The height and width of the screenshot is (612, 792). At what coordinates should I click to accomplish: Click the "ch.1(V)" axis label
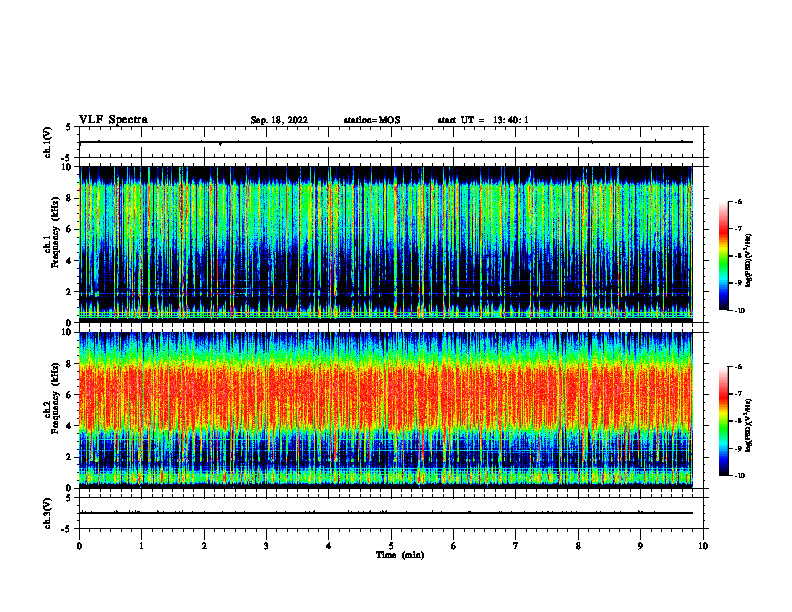click(x=48, y=142)
